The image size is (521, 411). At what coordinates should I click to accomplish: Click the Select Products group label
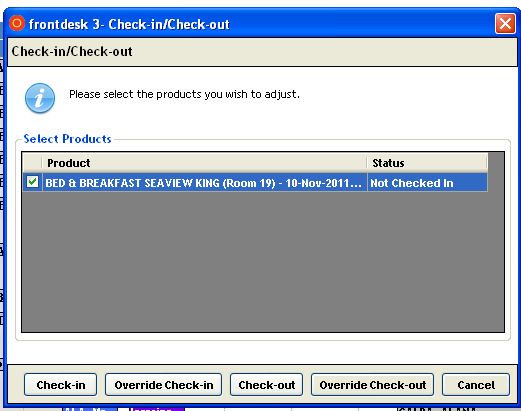[x=67, y=139]
